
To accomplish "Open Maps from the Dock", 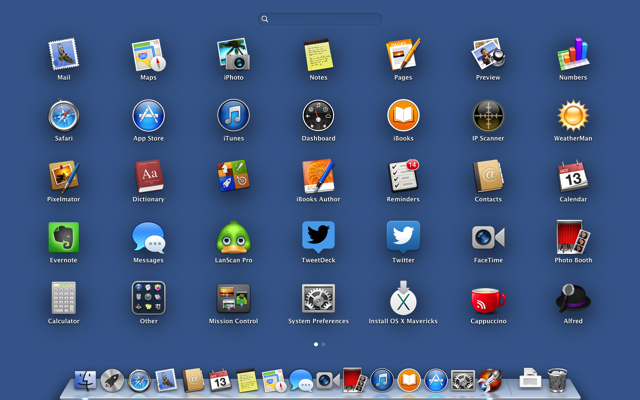I will (274, 380).
